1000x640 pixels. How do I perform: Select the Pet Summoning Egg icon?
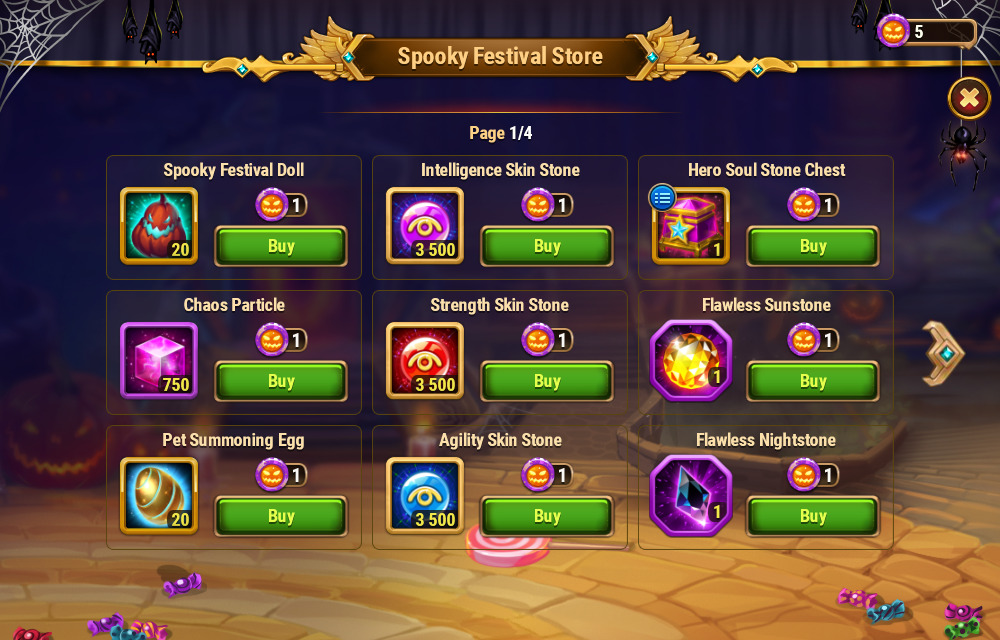159,496
